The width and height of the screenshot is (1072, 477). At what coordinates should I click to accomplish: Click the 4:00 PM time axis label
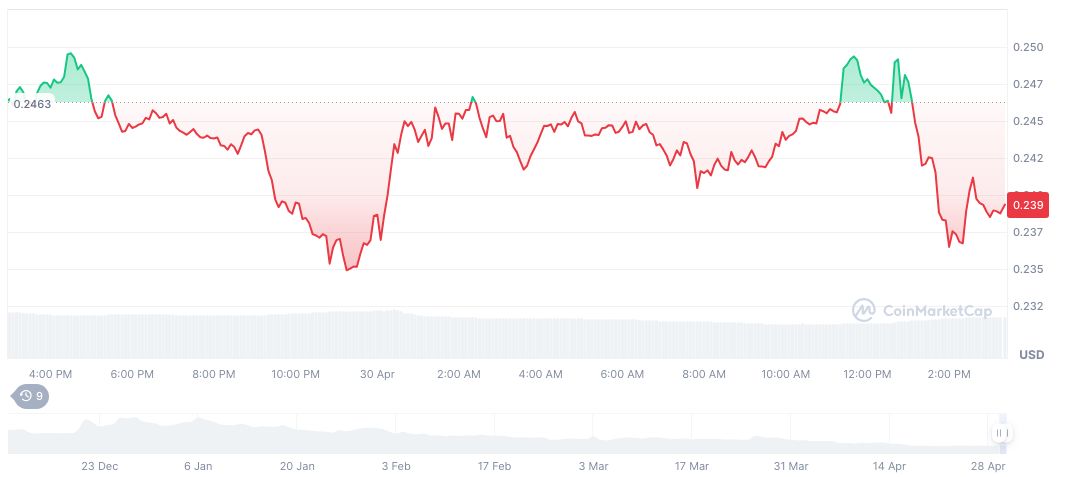[51, 374]
